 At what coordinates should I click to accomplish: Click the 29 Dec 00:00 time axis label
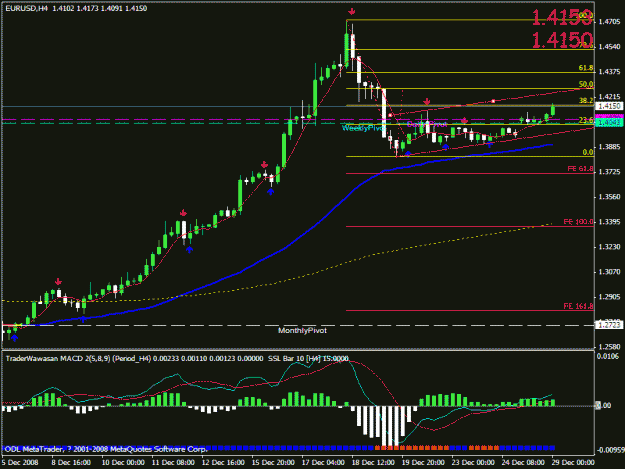573,462
